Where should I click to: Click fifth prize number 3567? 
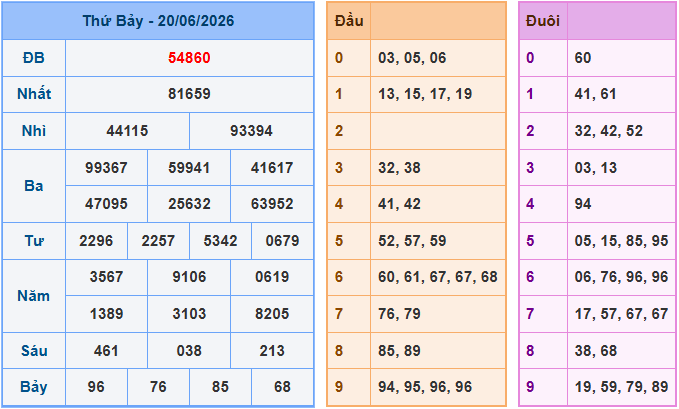[x=106, y=277]
